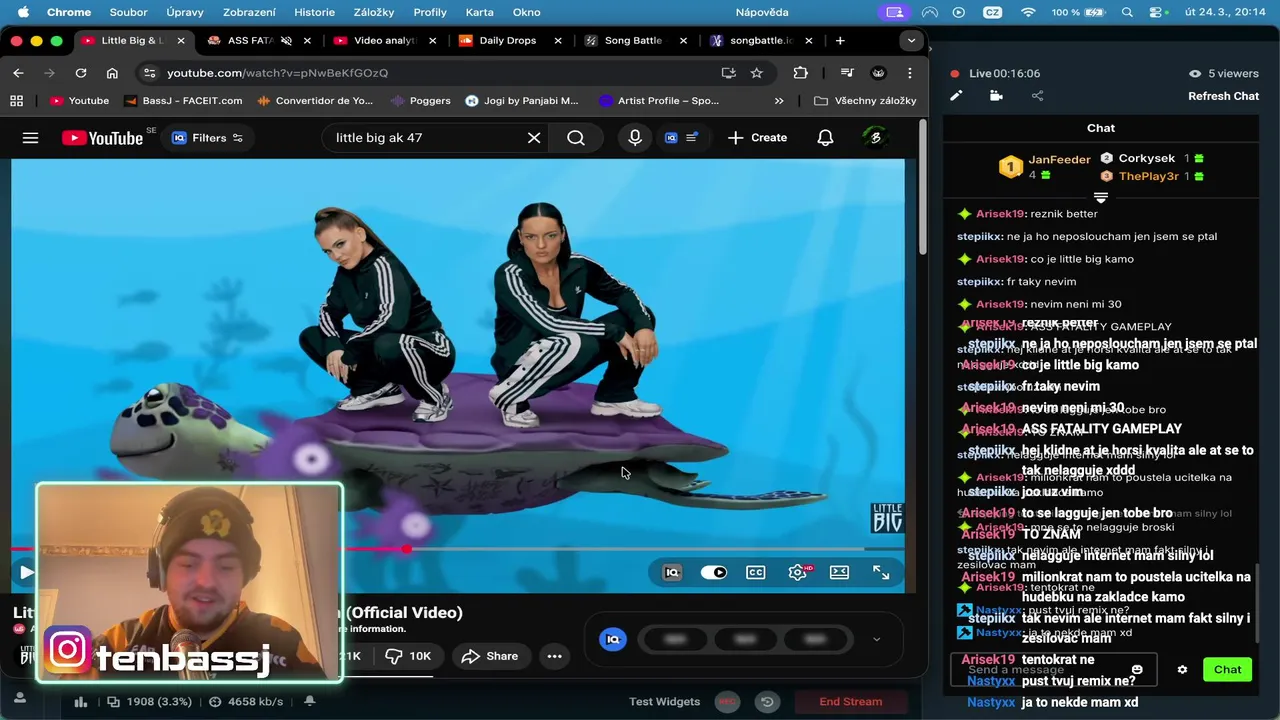Open the Artist Profile – Spo... bookmark
This screenshot has height=720, width=1280.
pyautogui.click(x=659, y=100)
